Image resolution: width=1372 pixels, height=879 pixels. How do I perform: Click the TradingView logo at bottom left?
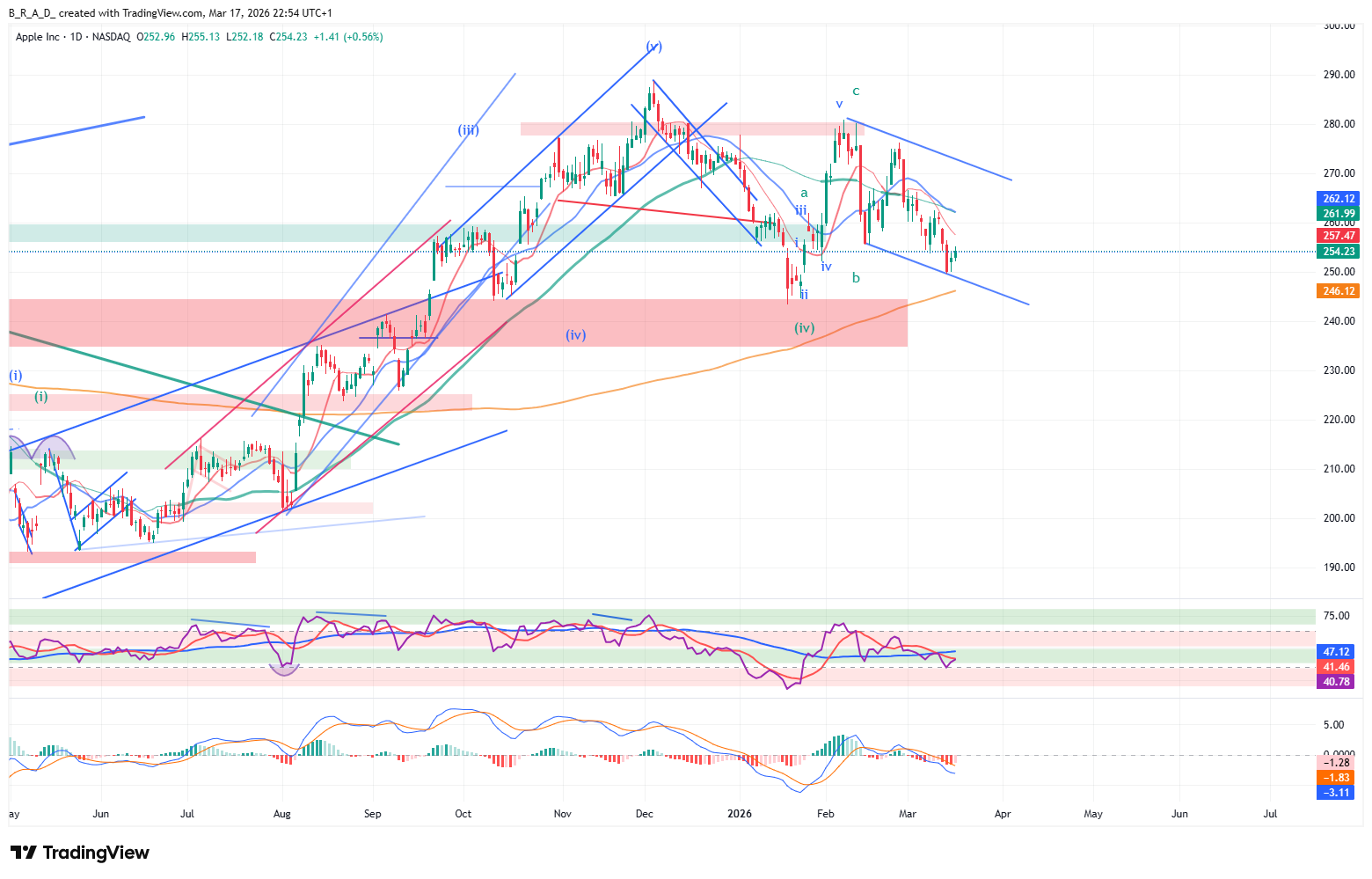pyautogui.click(x=79, y=853)
